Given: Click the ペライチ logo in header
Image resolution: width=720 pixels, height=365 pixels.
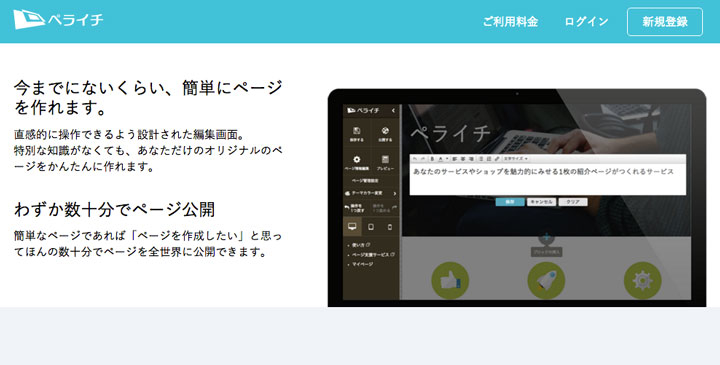Looking at the screenshot, I should [58, 20].
